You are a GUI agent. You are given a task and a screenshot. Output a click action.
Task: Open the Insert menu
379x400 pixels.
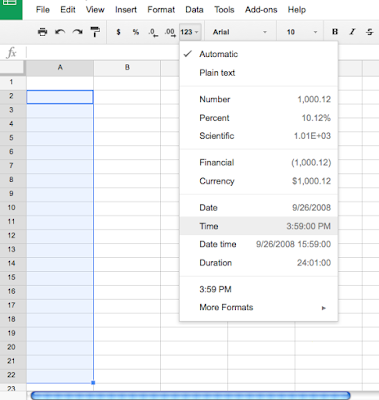click(126, 10)
